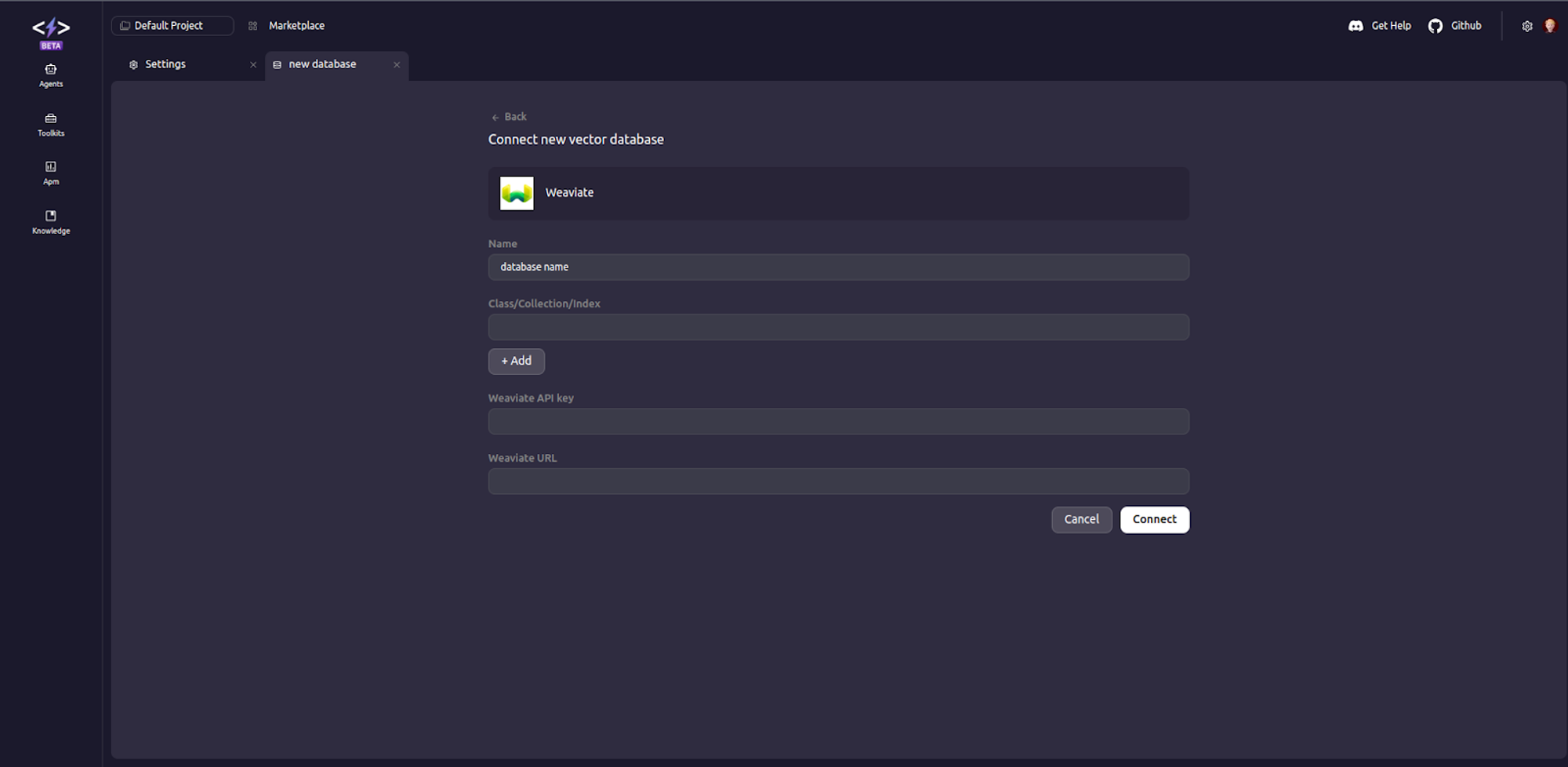Click the SuperAGI logo icon
Screen dimensions: 1568x767
(51, 28)
